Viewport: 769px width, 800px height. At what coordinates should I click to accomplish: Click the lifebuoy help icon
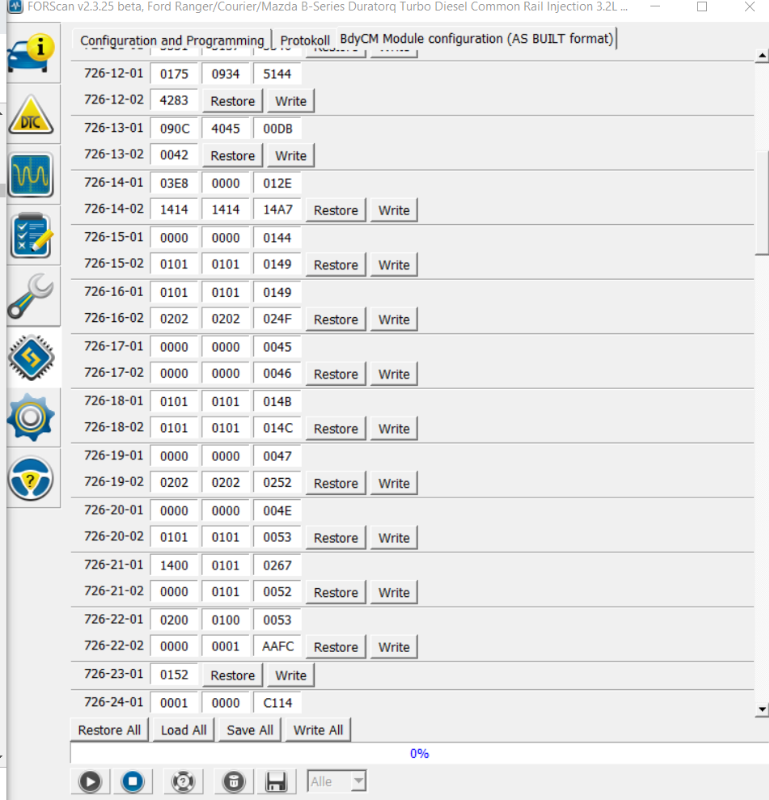coord(183,782)
